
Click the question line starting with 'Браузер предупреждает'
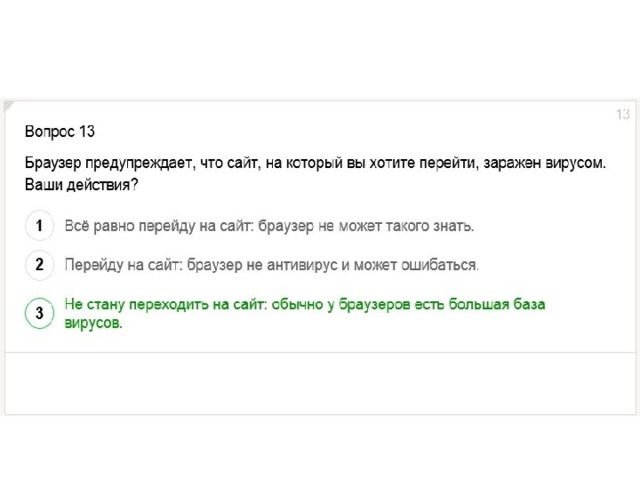(315, 163)
